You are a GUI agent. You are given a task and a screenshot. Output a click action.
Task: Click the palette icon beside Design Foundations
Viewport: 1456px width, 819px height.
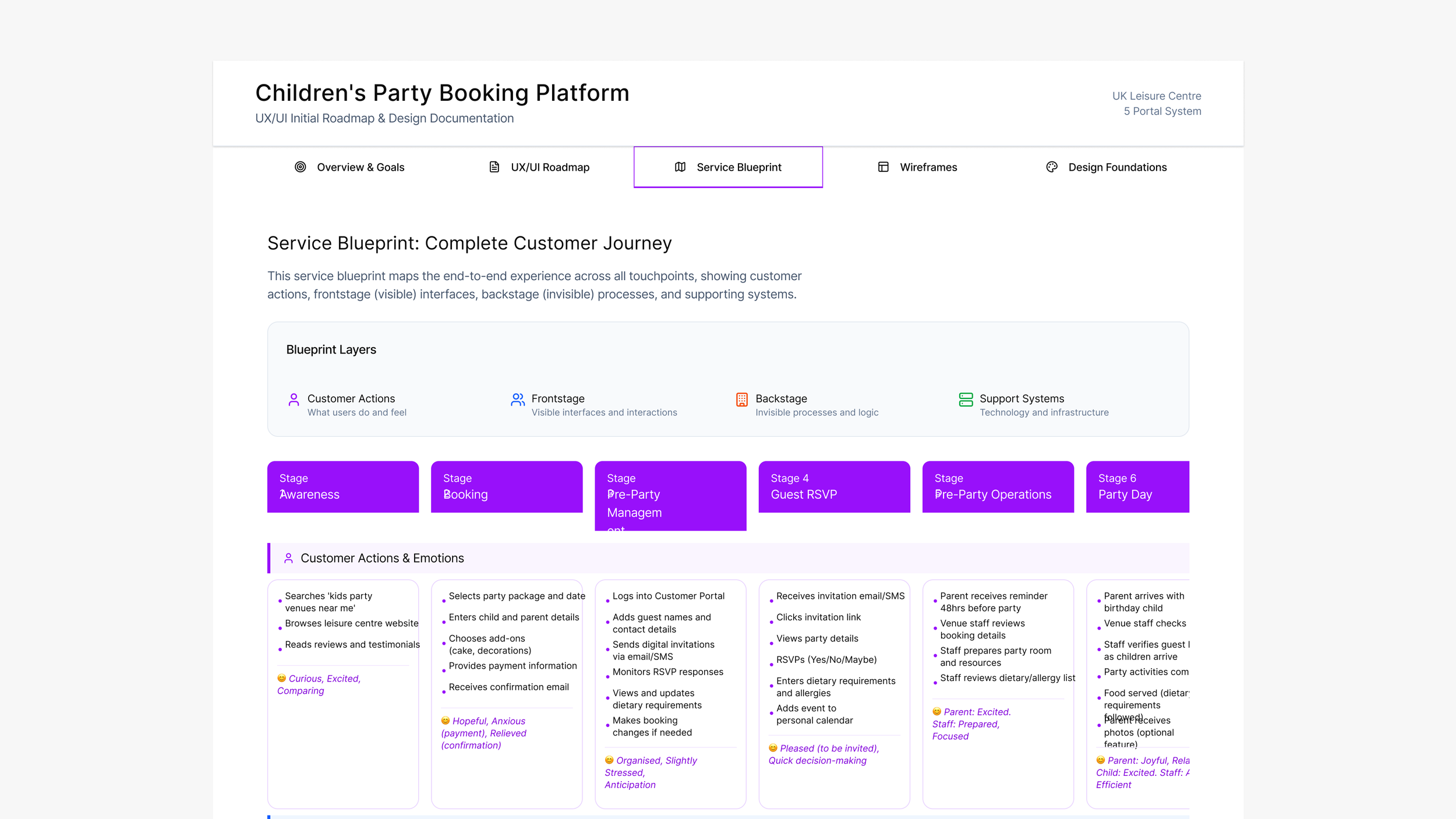(x=1052, y=167)
